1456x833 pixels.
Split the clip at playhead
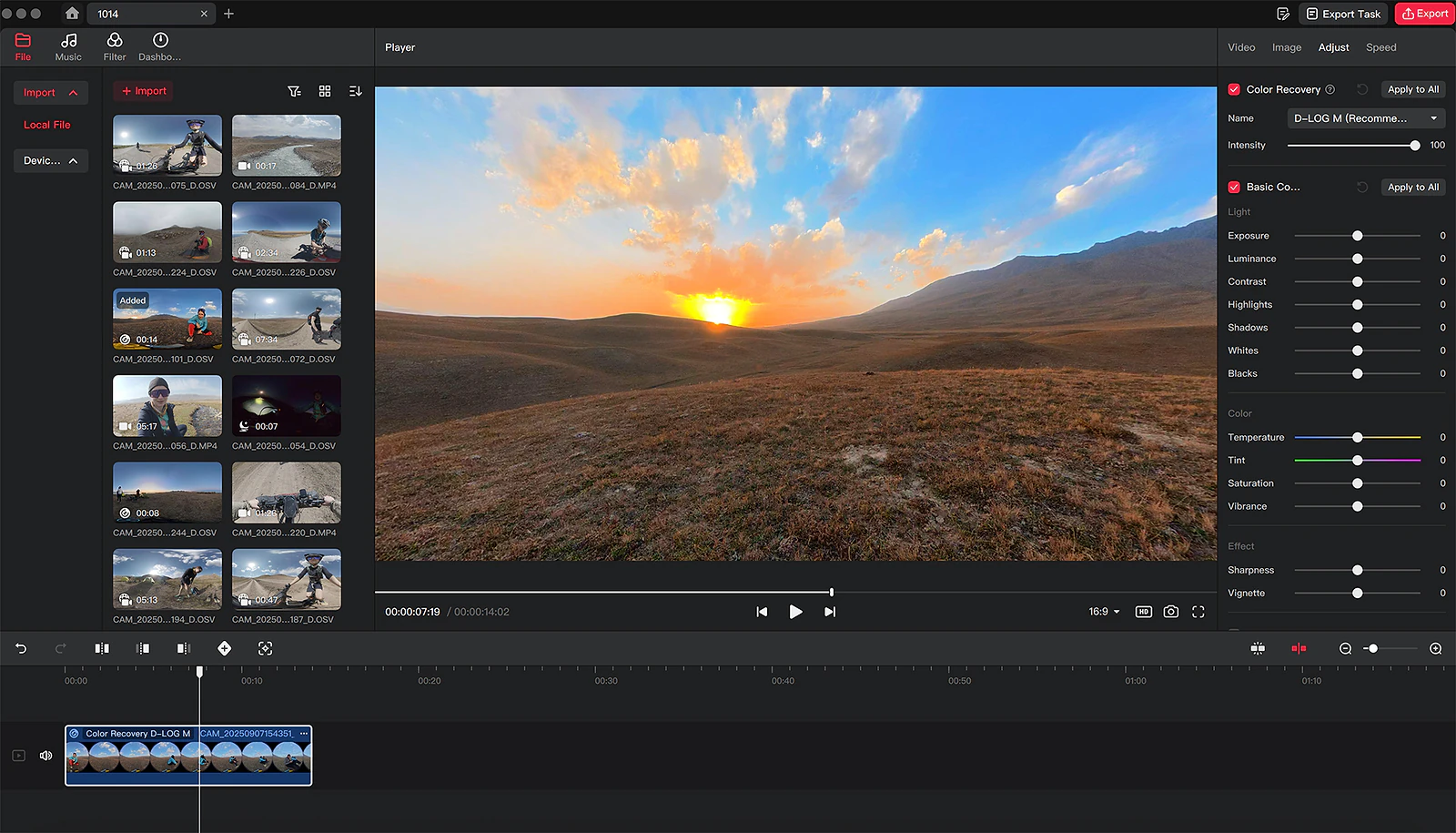102,648
